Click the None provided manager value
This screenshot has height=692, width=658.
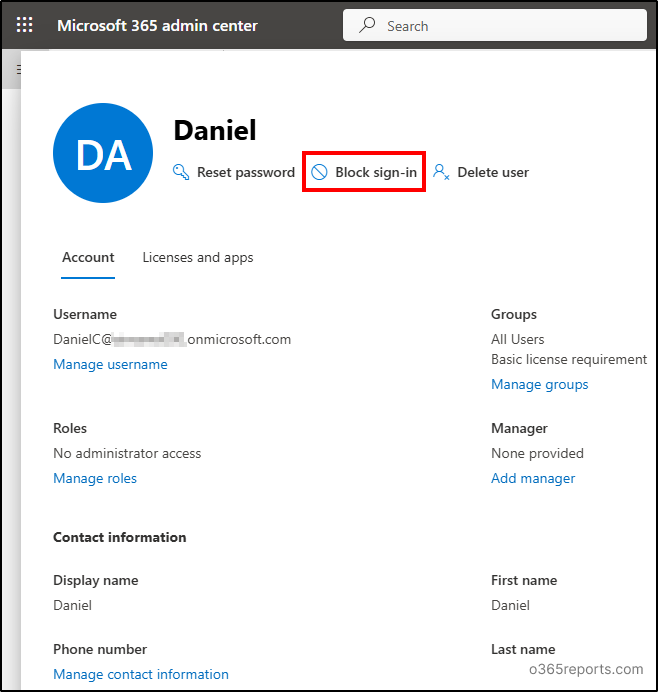[x=537, y=453]
